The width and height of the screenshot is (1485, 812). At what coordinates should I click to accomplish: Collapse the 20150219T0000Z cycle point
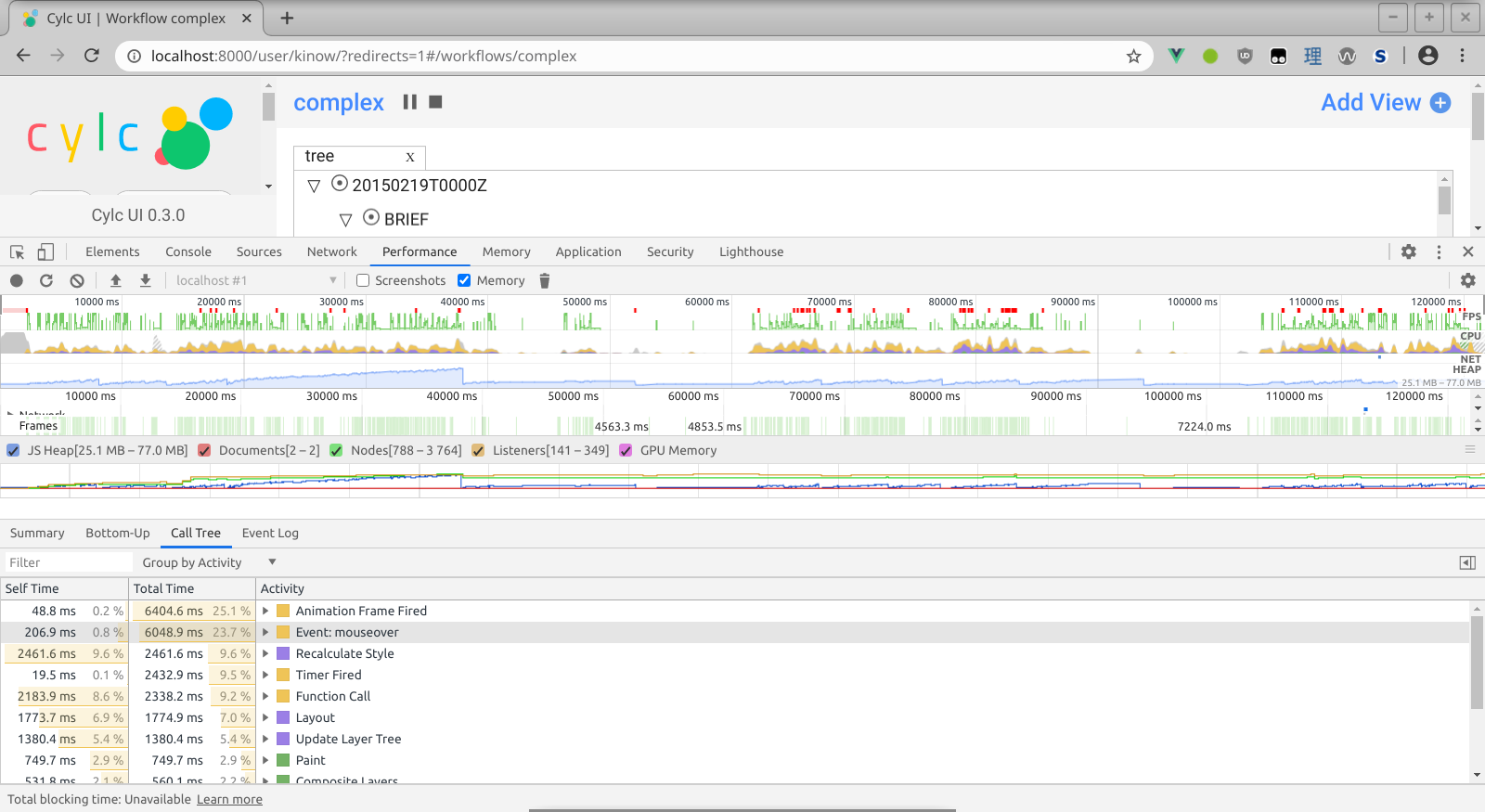(314, 186)
